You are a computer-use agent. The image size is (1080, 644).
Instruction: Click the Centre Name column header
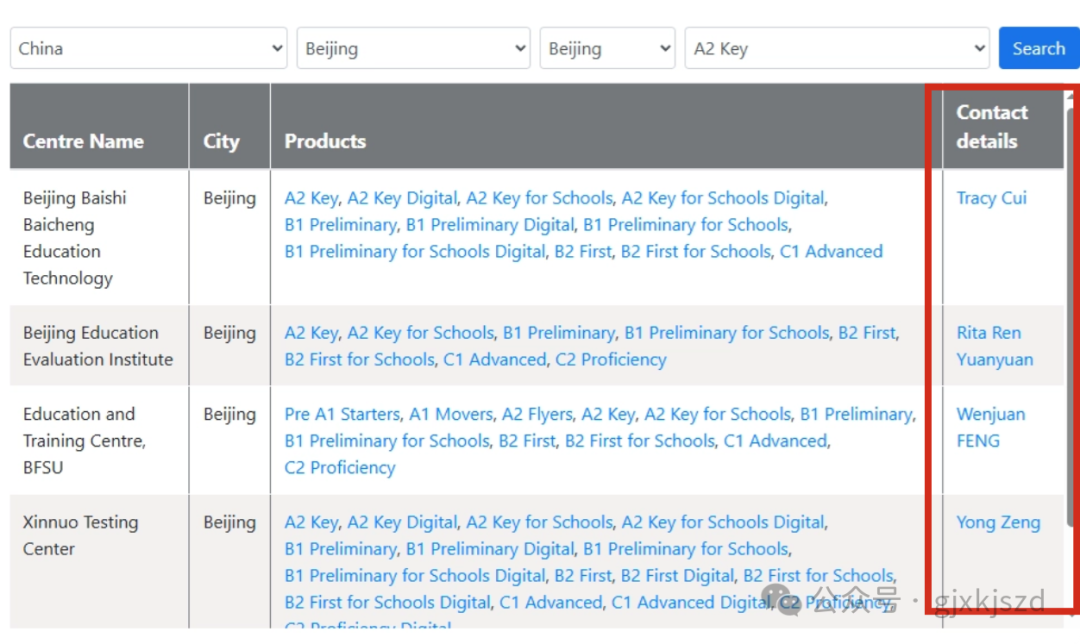point(99,127)
